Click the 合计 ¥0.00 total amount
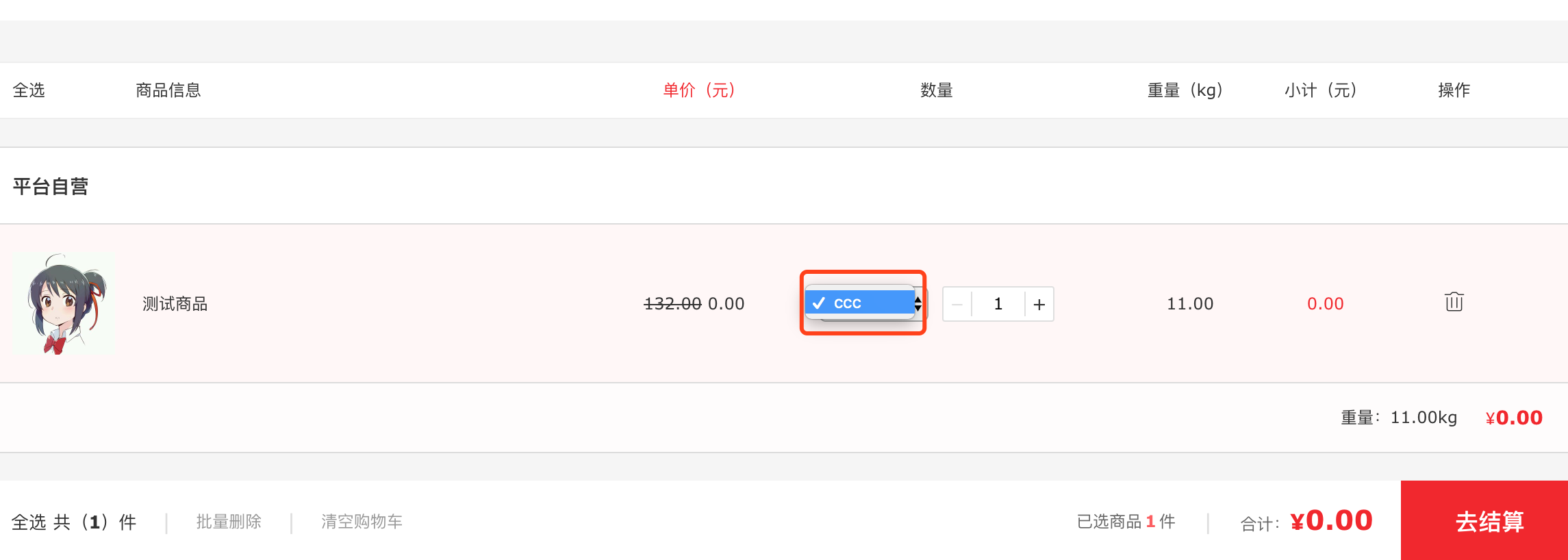The image size is (1568, 560). tap(1331, 520)
